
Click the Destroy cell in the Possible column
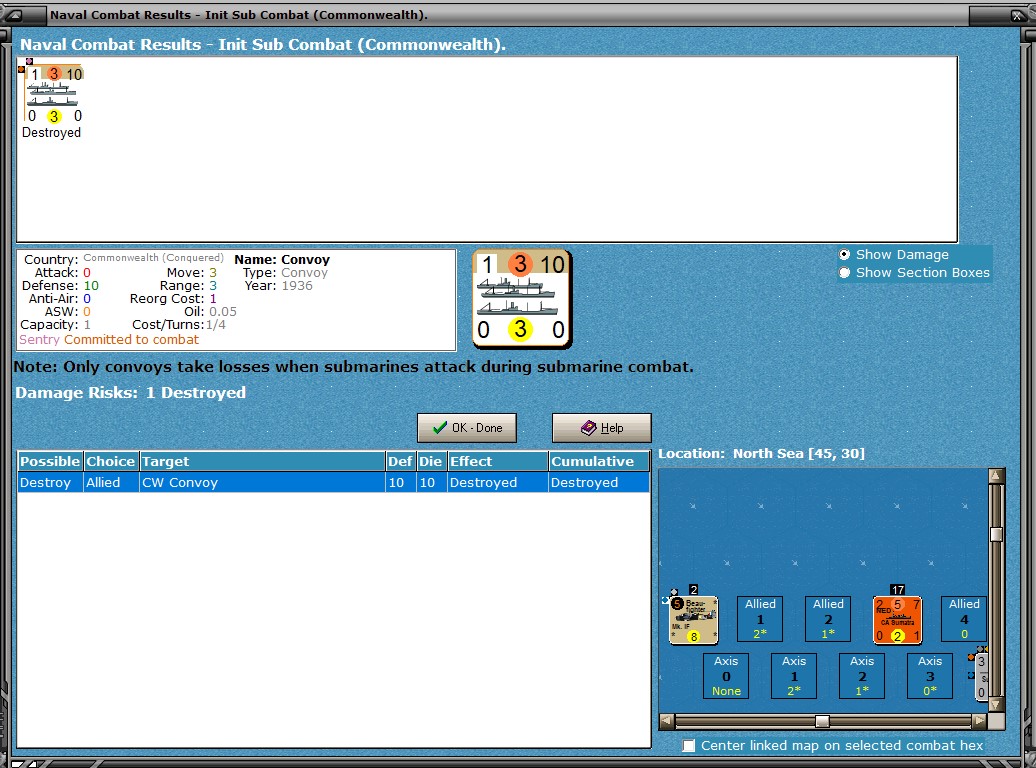coord(50,482)
